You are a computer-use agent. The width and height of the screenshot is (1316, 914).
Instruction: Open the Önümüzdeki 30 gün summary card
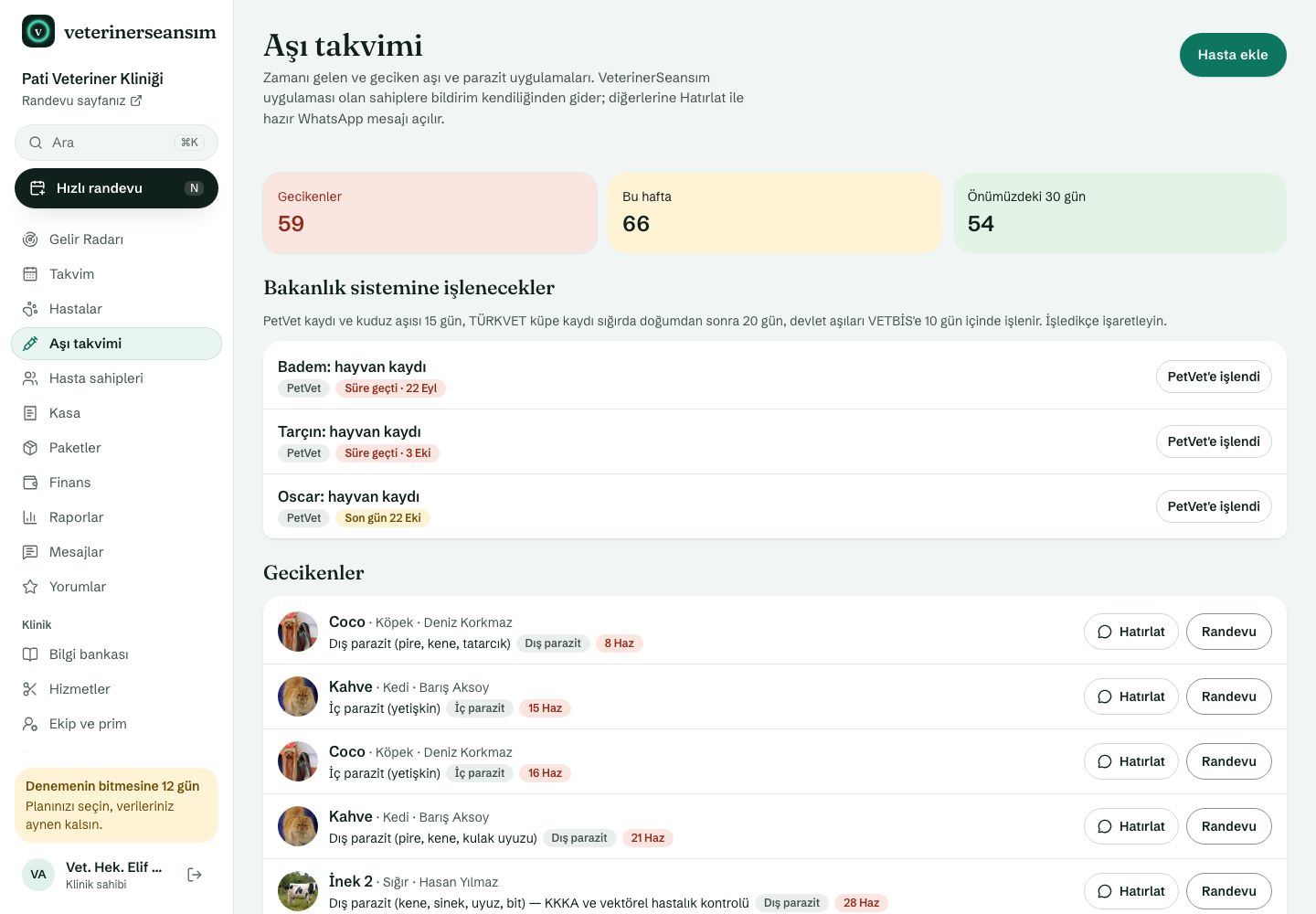(x=1120, y=213)
